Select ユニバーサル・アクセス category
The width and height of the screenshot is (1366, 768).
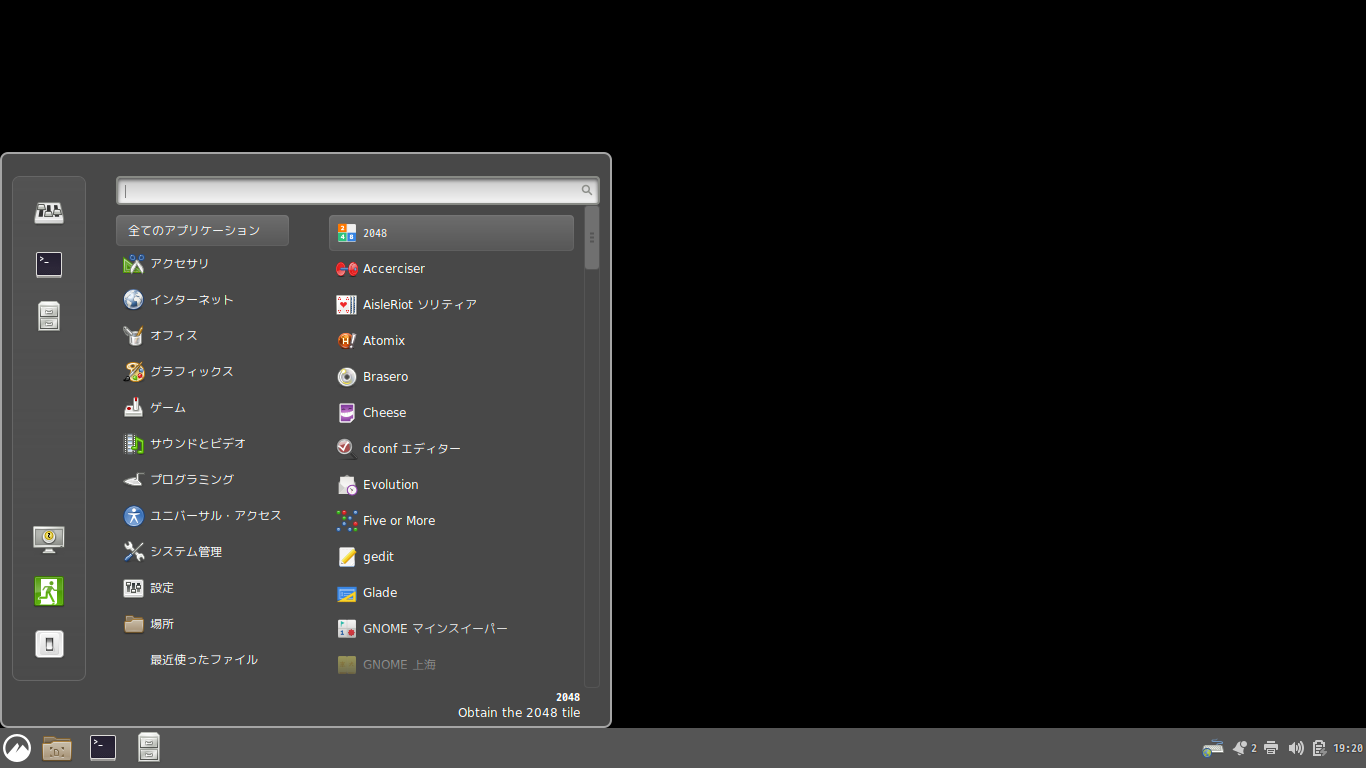(x=203, y=516)
